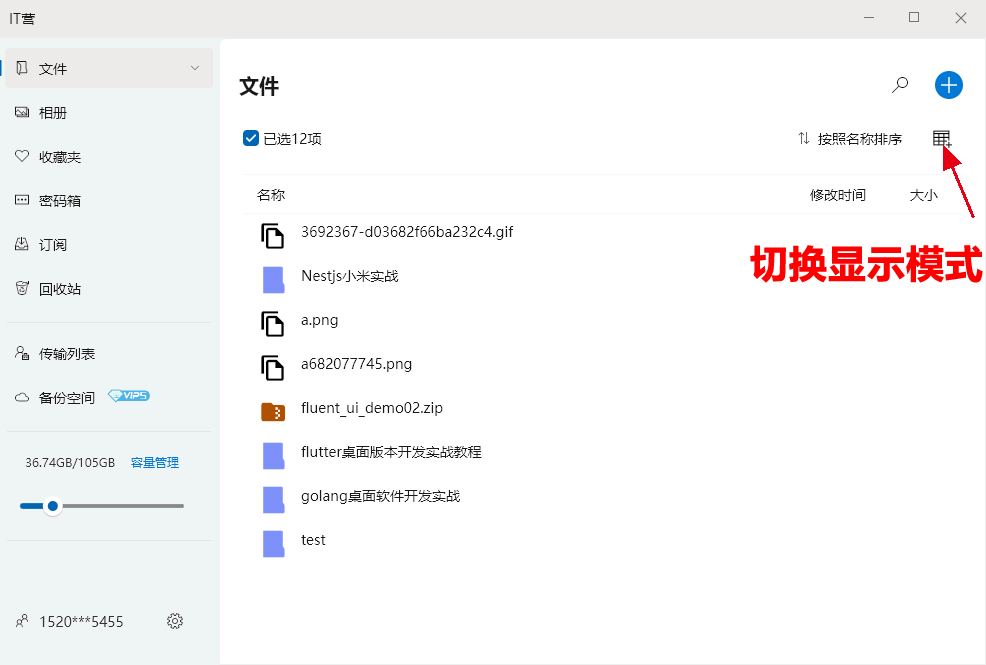Click the gray track of the capacity slider

point(123,505)
